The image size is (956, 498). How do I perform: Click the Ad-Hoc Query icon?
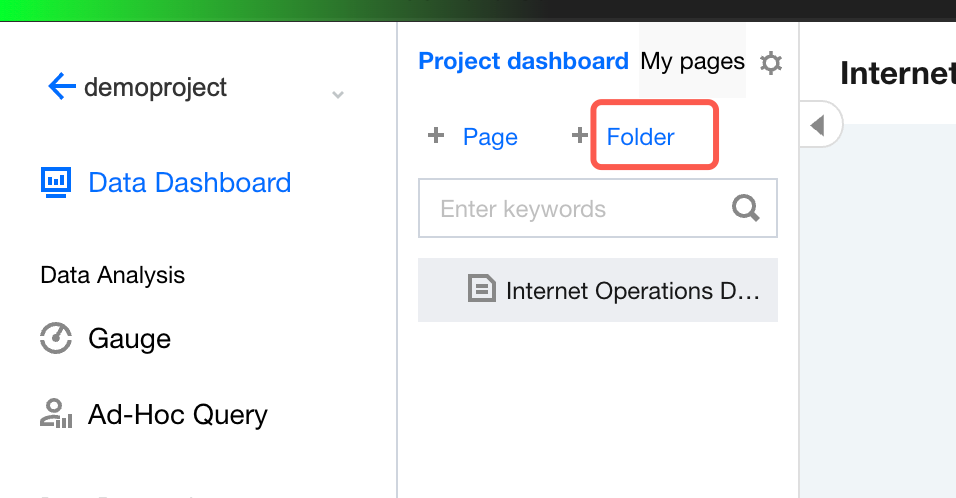(x=55, y=414)
